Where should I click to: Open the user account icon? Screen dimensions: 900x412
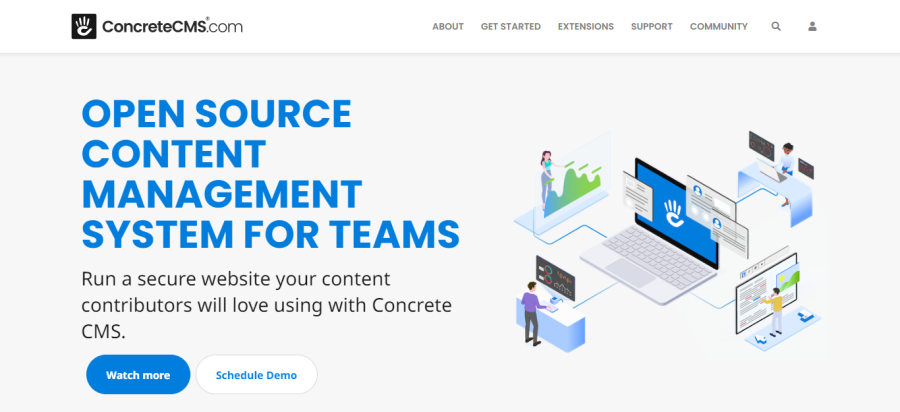click(x=812, y=26)
